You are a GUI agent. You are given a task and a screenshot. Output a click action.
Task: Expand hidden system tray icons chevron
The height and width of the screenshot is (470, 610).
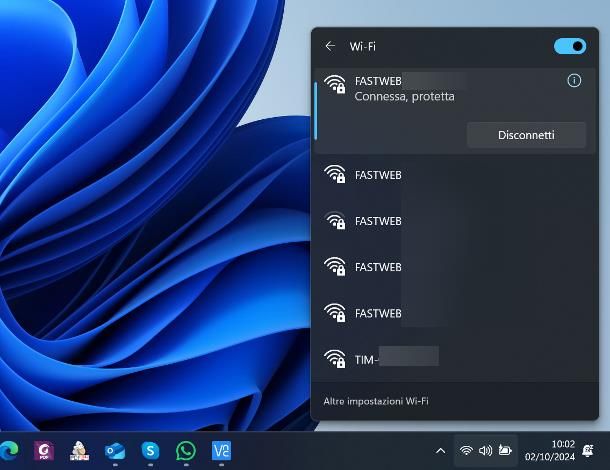click(440, 451)
